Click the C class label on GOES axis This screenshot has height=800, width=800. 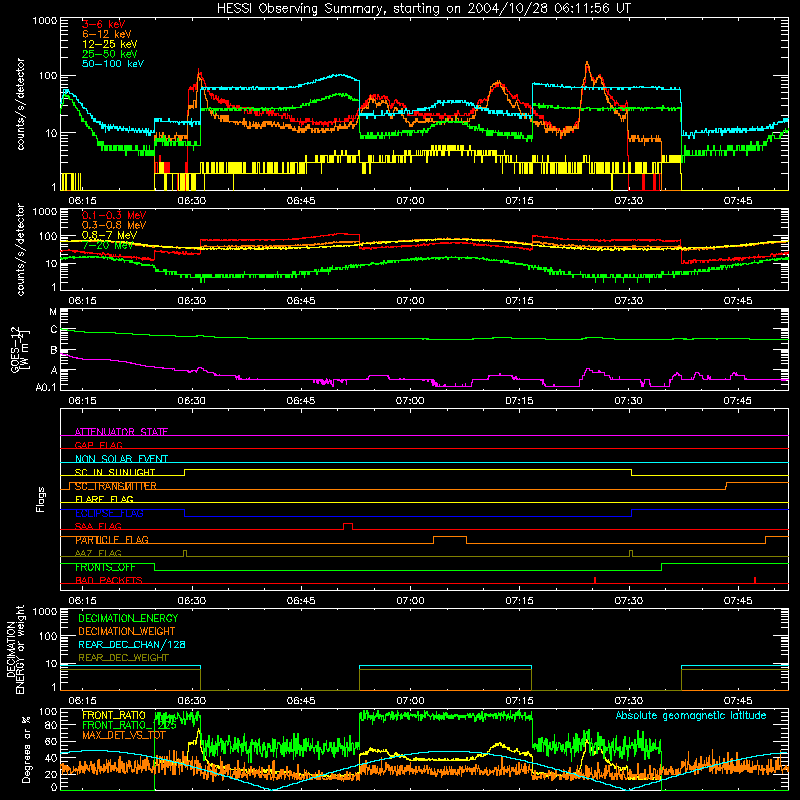point(54,330)
